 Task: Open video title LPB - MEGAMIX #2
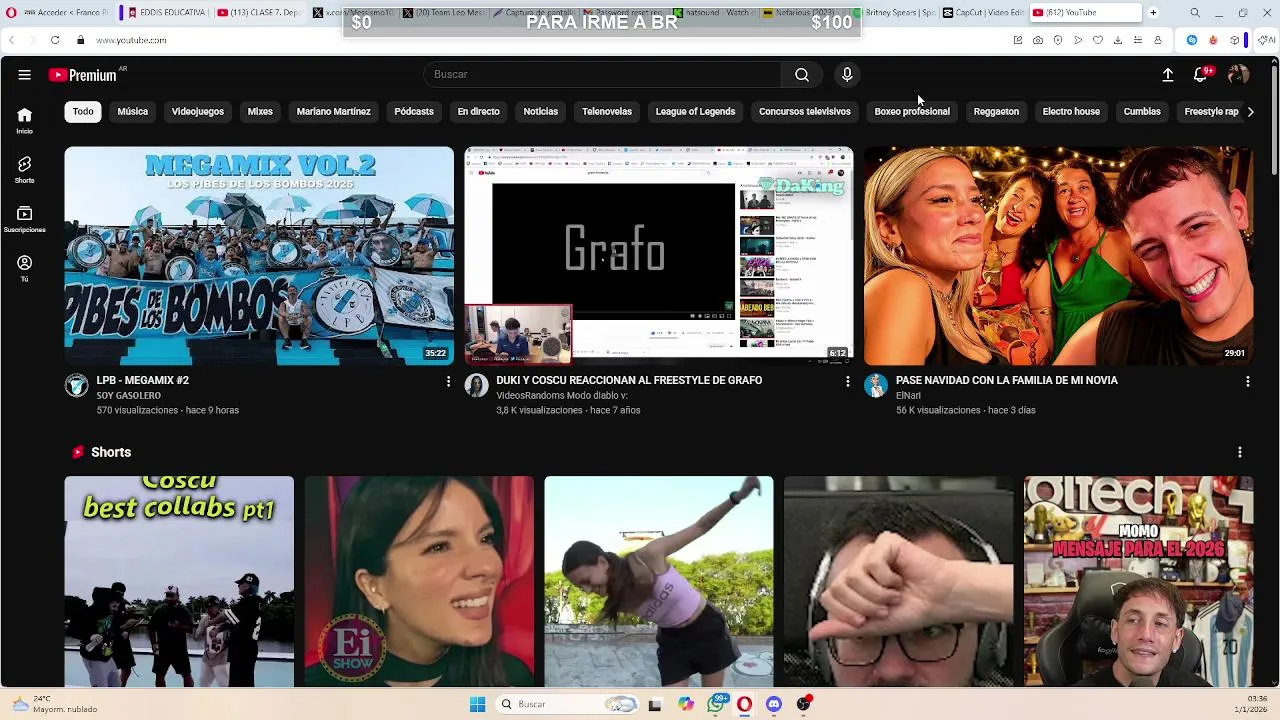[x=143, y=380]
